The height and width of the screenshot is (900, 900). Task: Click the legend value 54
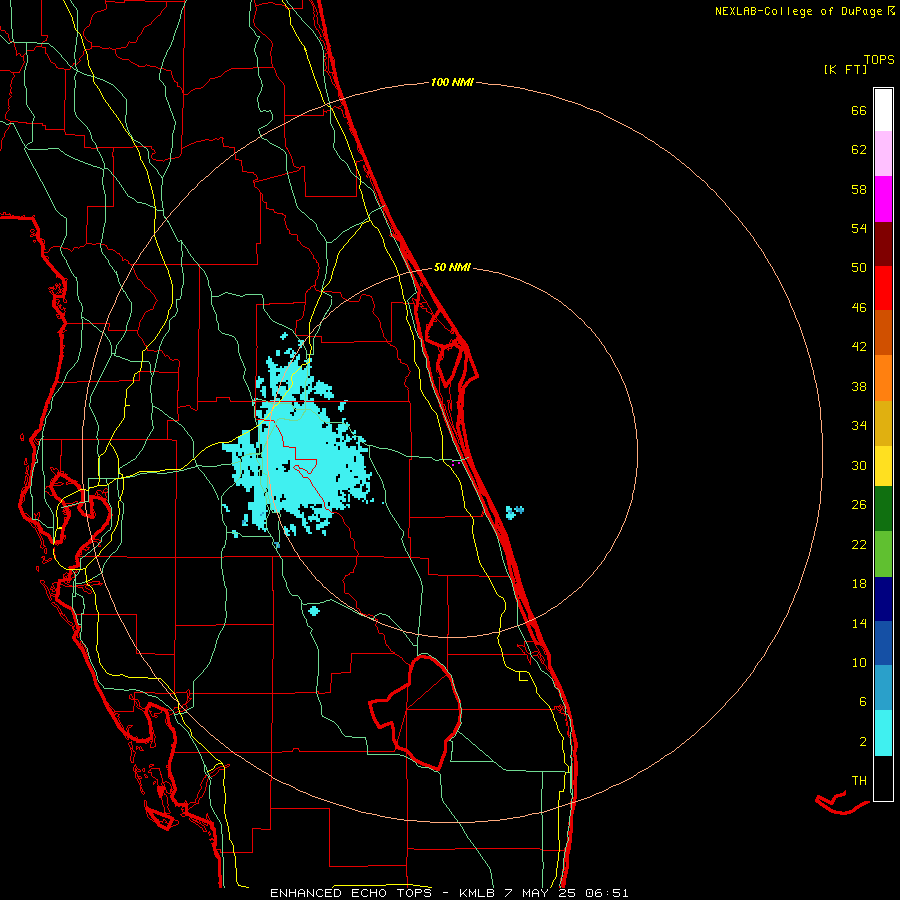point(859,228)
